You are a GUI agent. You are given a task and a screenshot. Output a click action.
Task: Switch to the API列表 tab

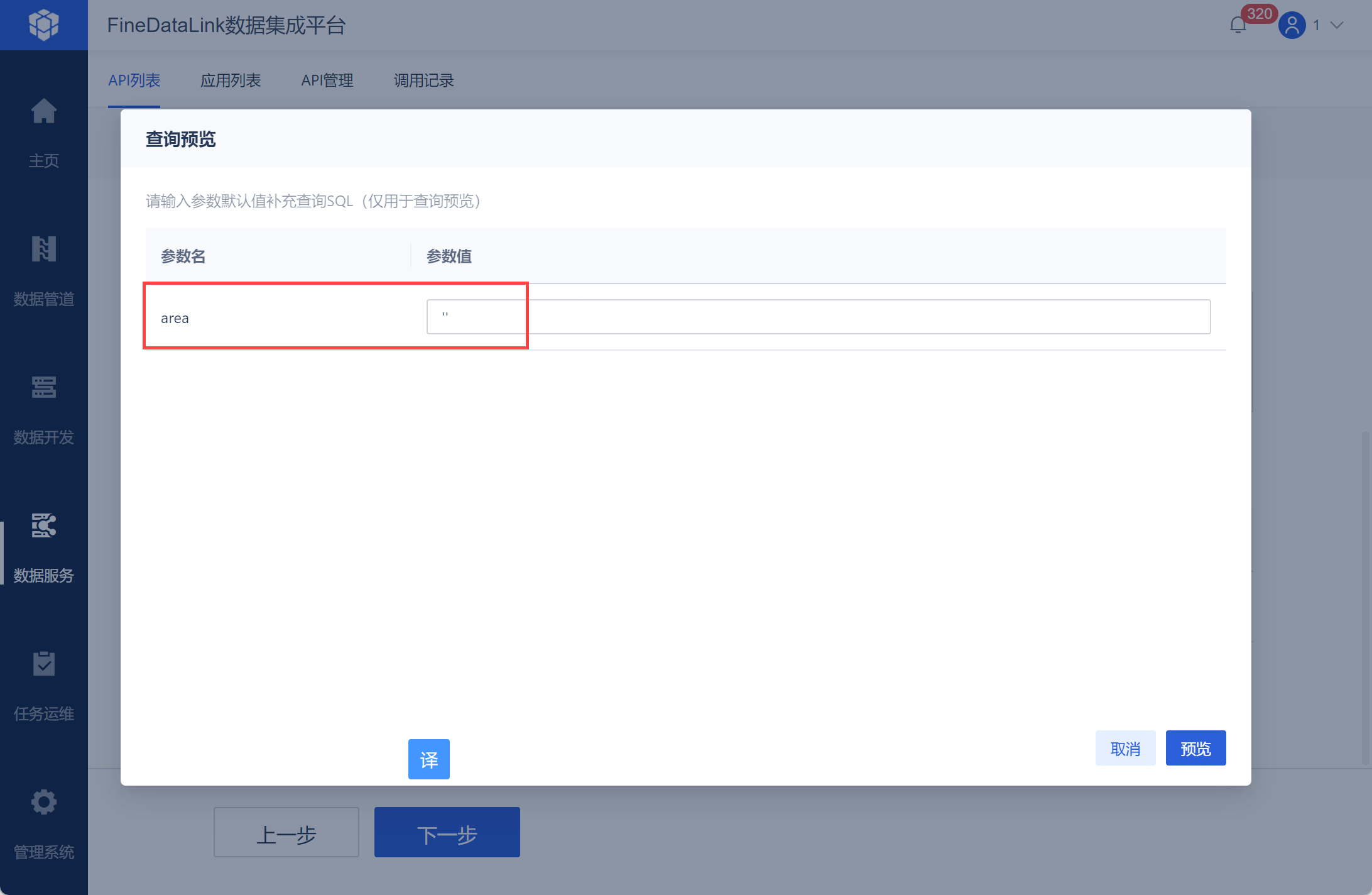tap(134, 80)
